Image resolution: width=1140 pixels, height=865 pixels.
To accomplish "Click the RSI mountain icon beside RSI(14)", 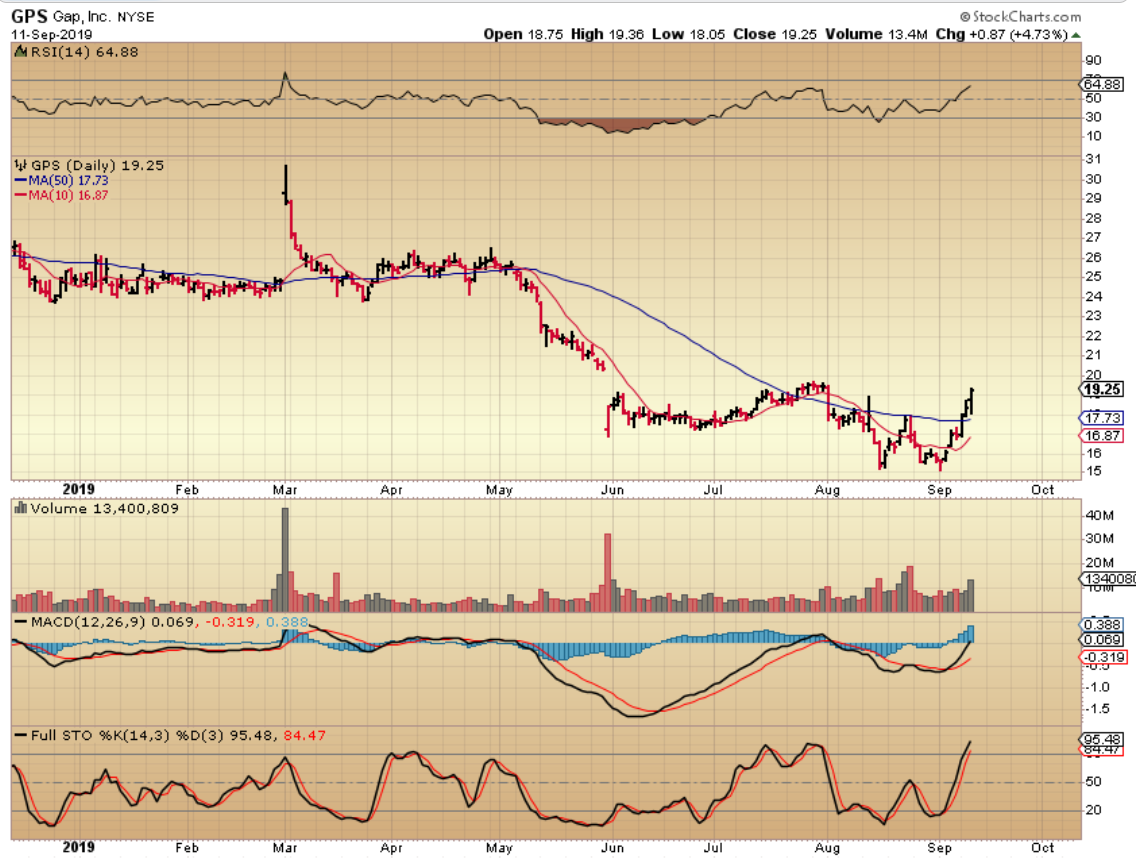I will (x=21, y=52).
